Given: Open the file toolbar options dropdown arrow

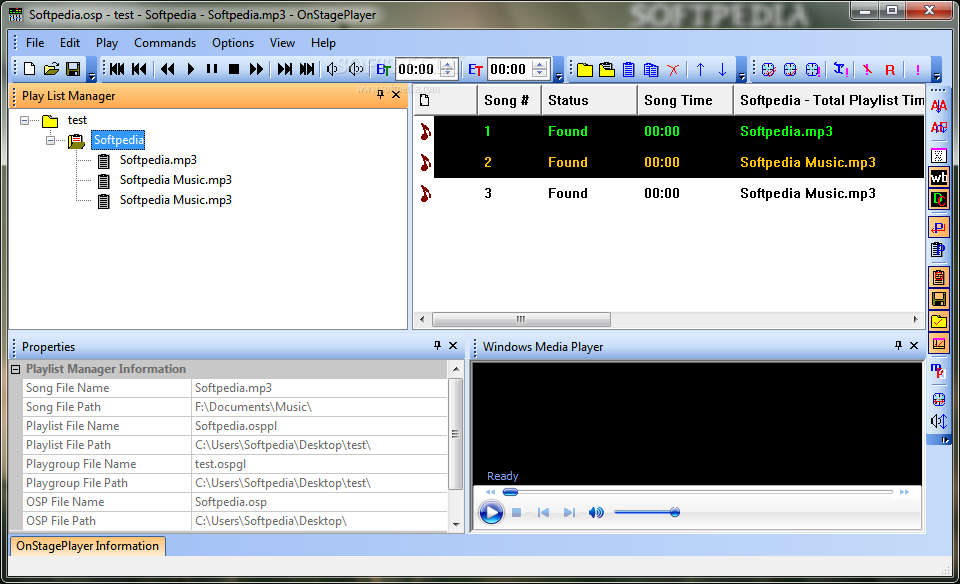Looking at the screenshot, I should (x=92, y=77).
